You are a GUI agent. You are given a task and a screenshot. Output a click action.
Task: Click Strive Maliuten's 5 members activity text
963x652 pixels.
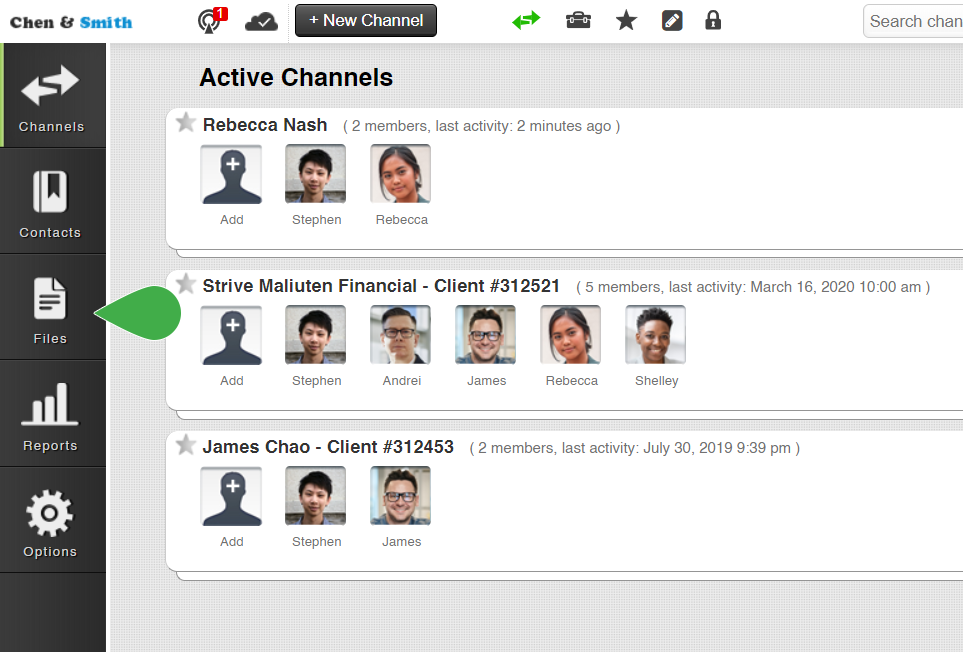pyautogui.click(x=753, y=287)
